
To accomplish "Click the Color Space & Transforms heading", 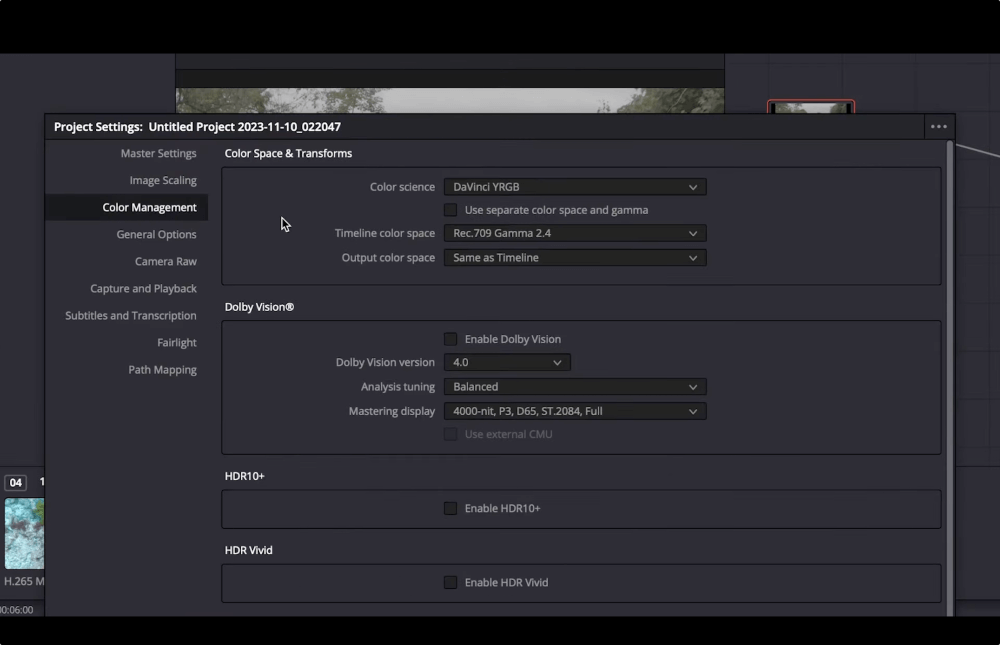I will tap(288, 153).
